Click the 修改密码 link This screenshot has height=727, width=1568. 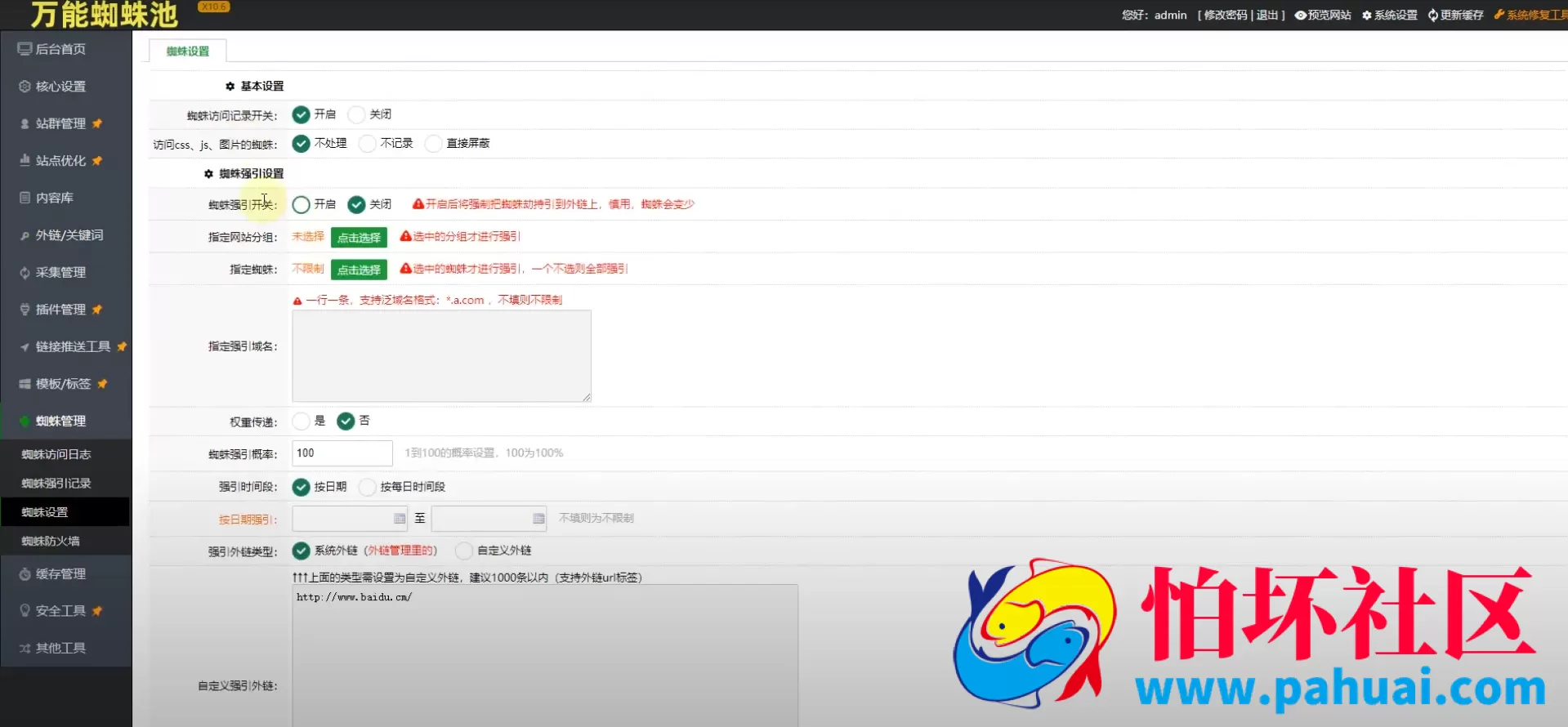click(x=1226, y=16)
